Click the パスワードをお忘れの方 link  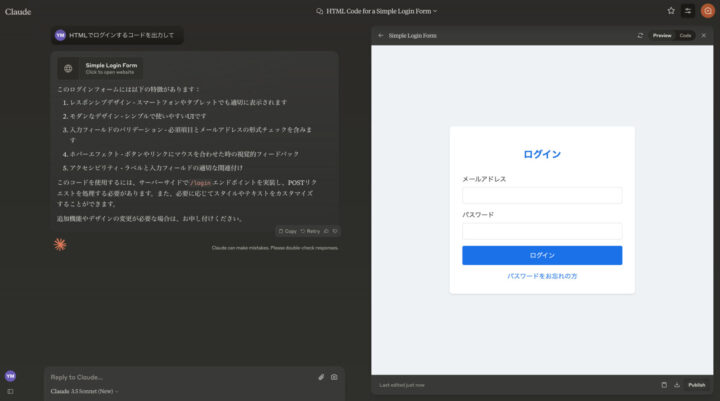[542, 275]
